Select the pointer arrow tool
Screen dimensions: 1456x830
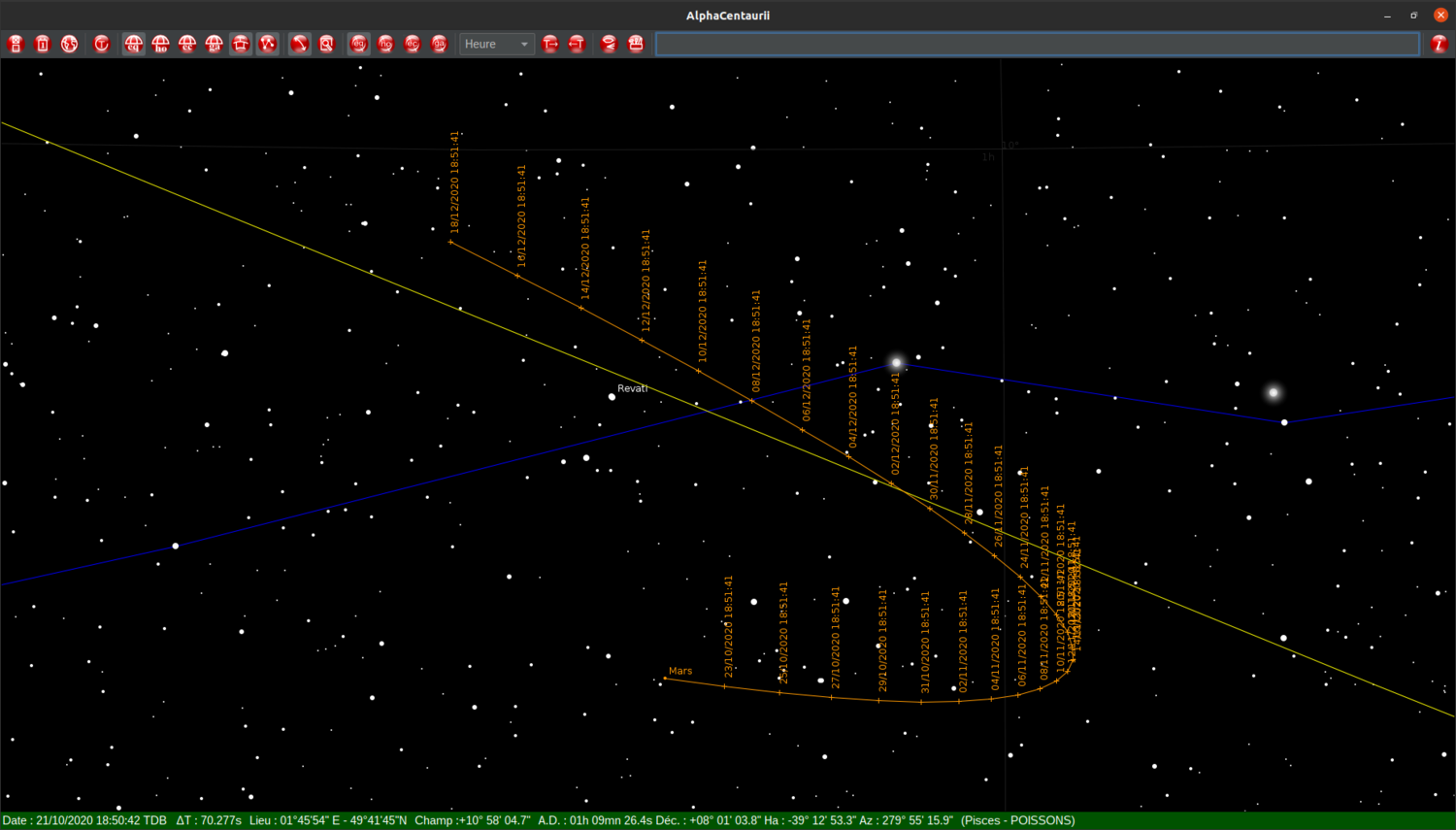click(299, 43)
